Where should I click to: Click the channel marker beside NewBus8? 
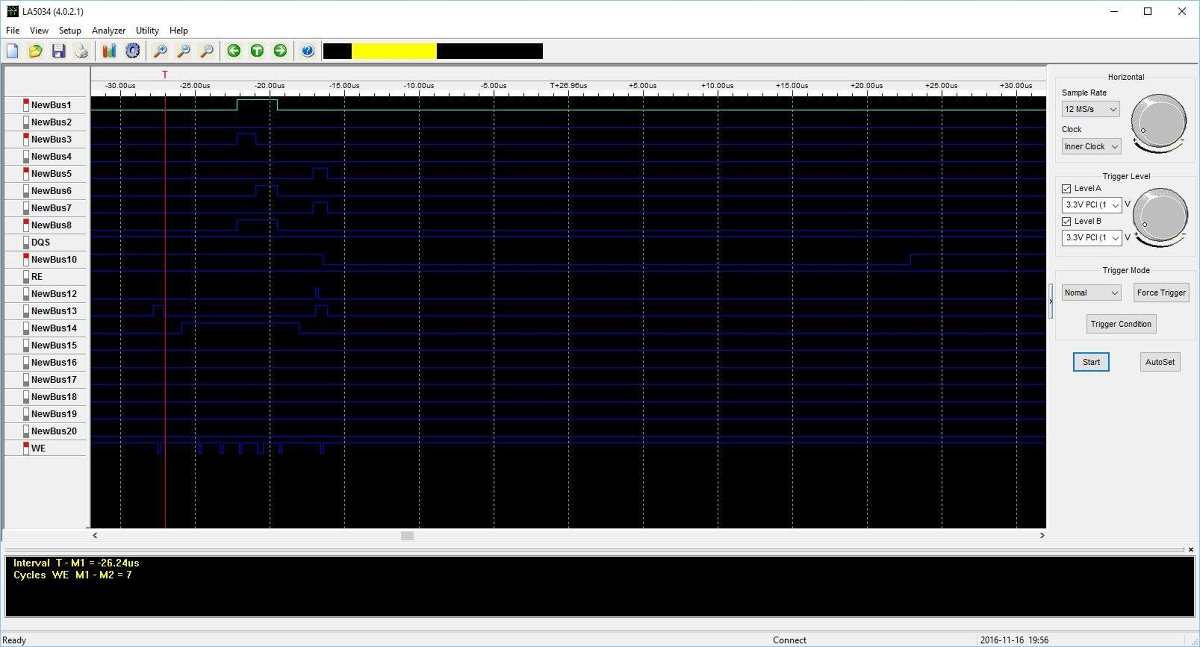pos(26,225)
